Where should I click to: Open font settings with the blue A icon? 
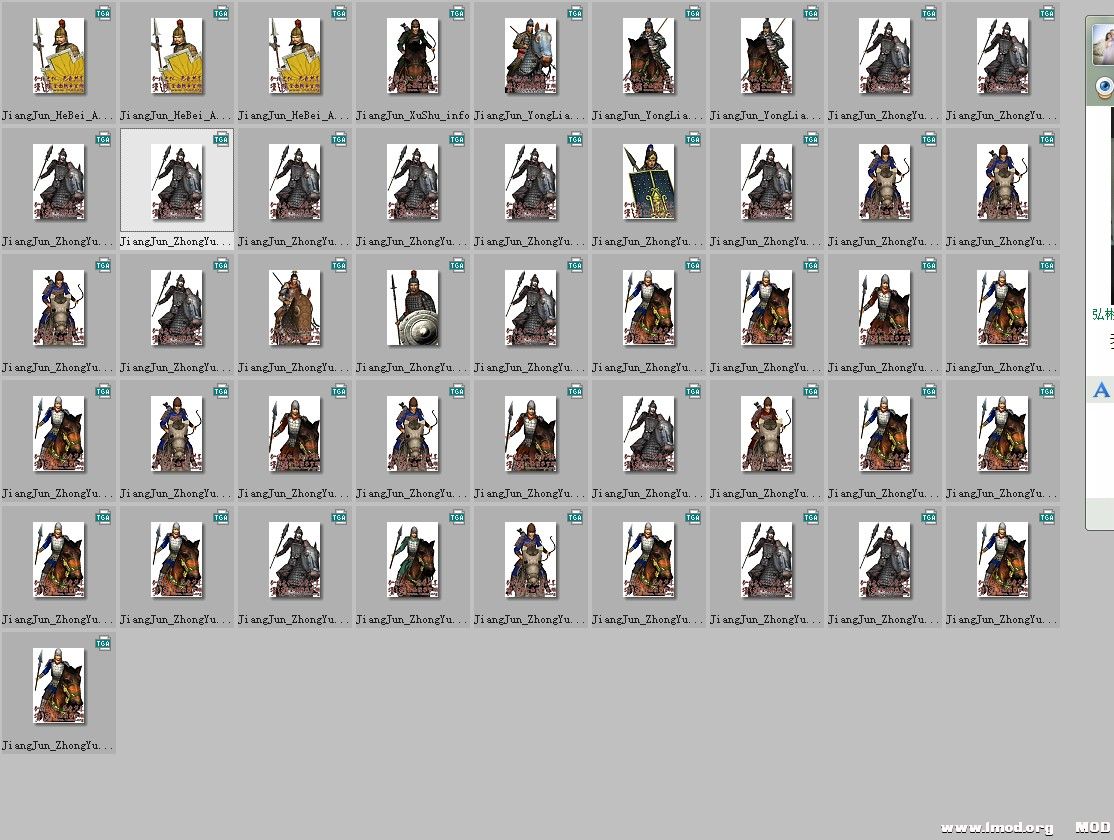pyautogui.click(x=1101, y=390)
